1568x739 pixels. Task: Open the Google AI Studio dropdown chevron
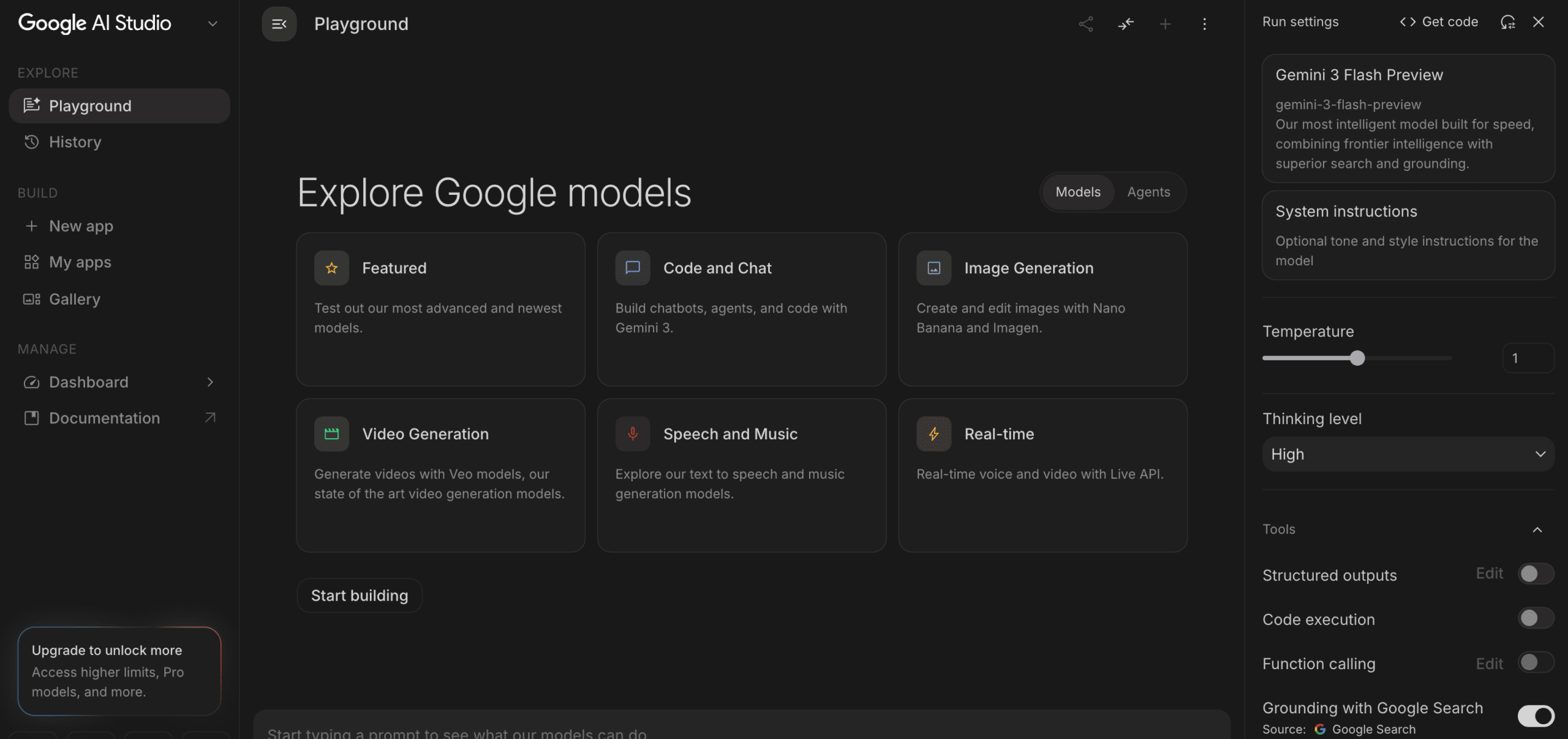213,24
